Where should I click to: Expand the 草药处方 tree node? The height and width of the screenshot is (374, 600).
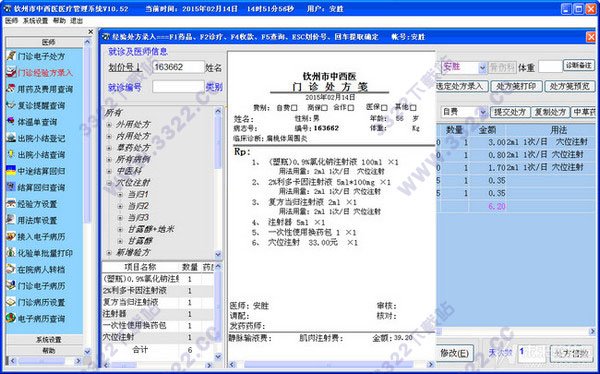(109, 148)
